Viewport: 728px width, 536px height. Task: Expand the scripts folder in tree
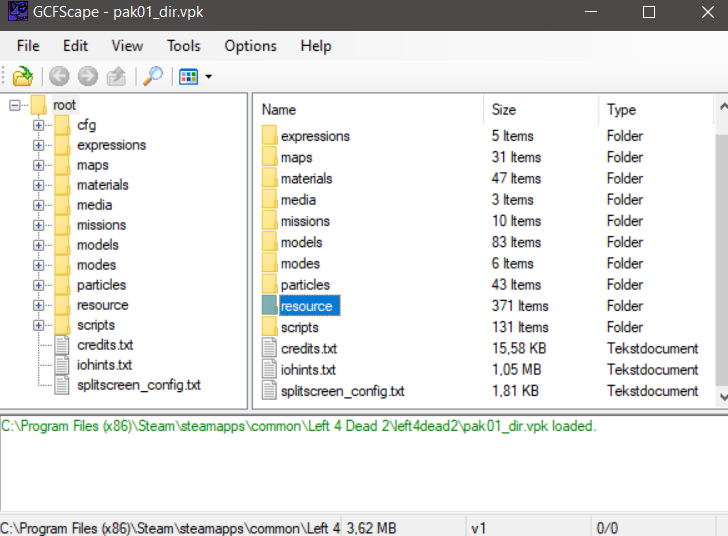(39, 325)
